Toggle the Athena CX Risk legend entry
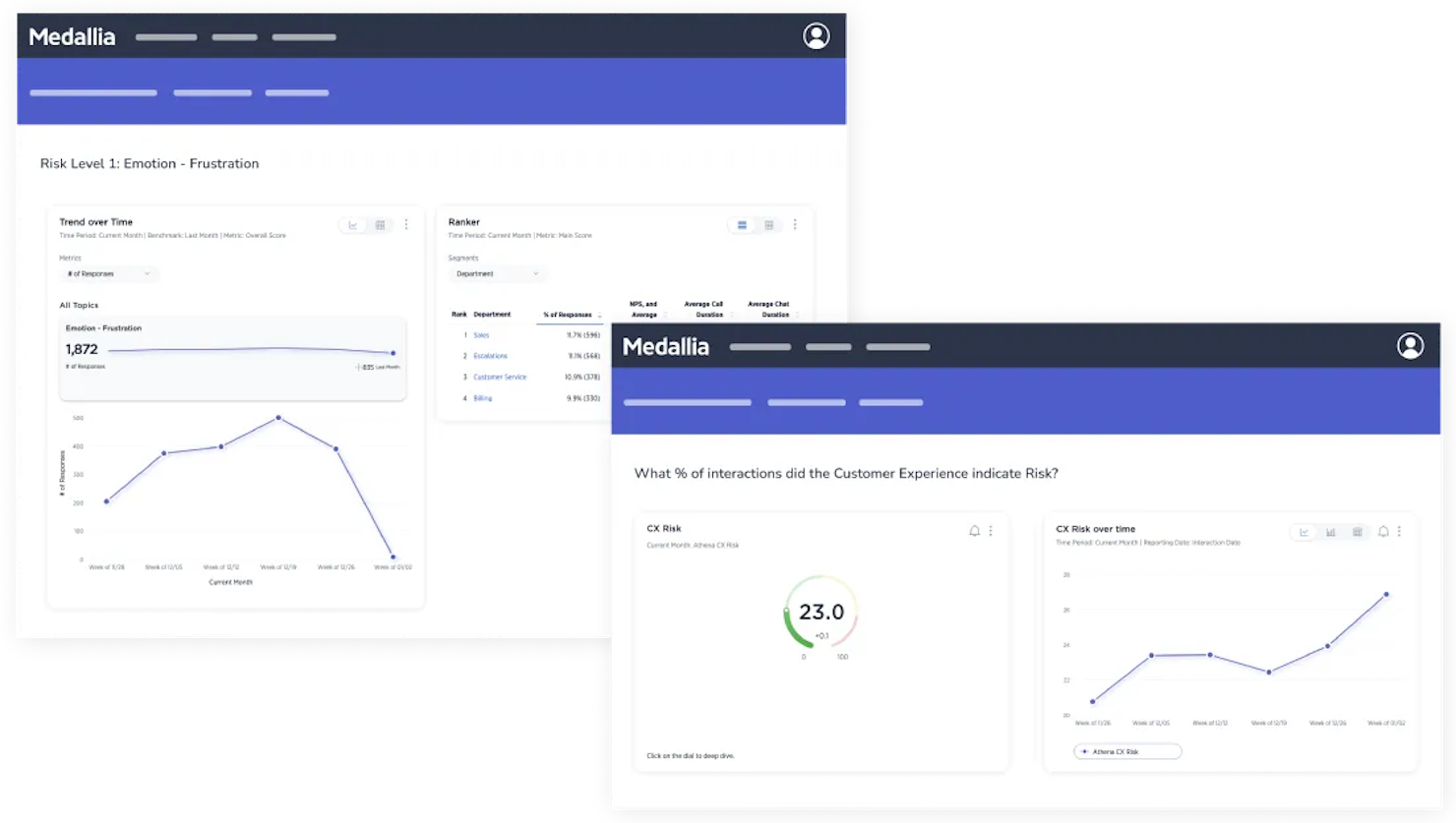The image size is (1456, 823). 1127,751
